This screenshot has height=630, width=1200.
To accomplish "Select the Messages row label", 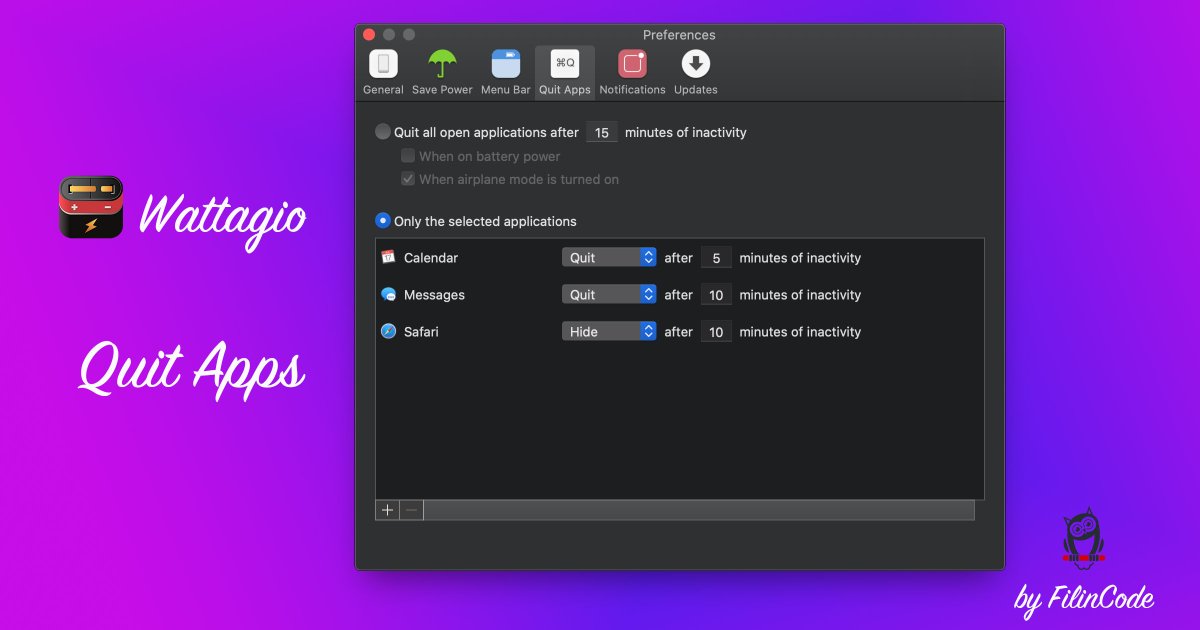I will [x=434, y=294].
